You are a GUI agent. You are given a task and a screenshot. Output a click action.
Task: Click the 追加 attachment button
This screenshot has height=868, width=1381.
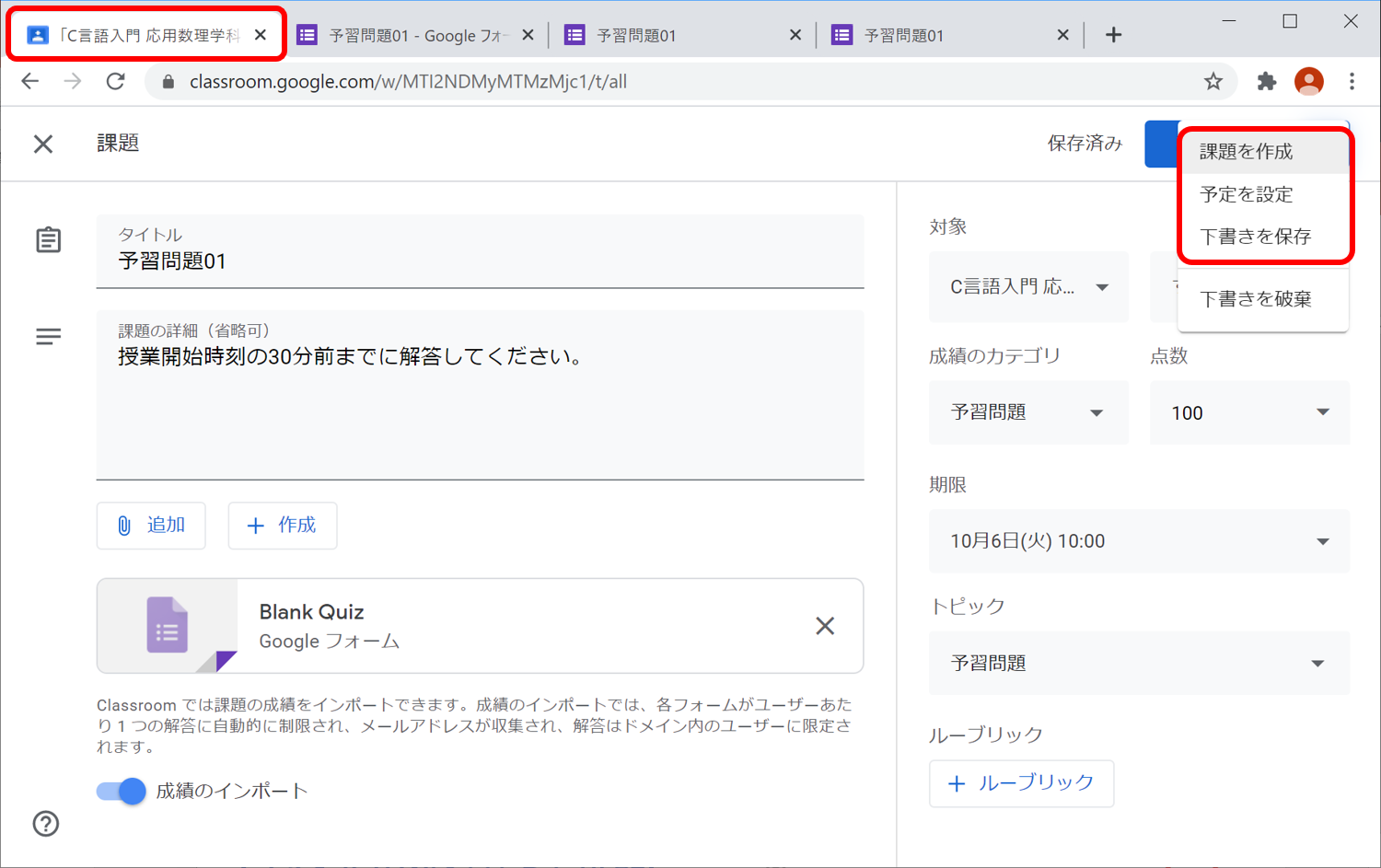pyautogui.click(x=151, y=526)
